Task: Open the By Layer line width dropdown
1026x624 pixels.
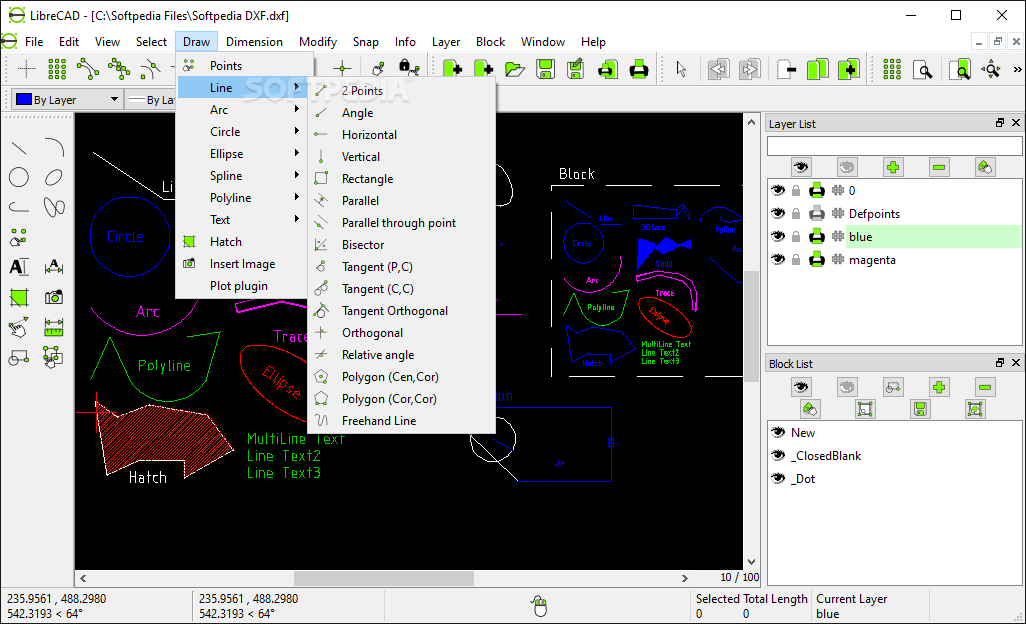Action: tap(152, 99)
